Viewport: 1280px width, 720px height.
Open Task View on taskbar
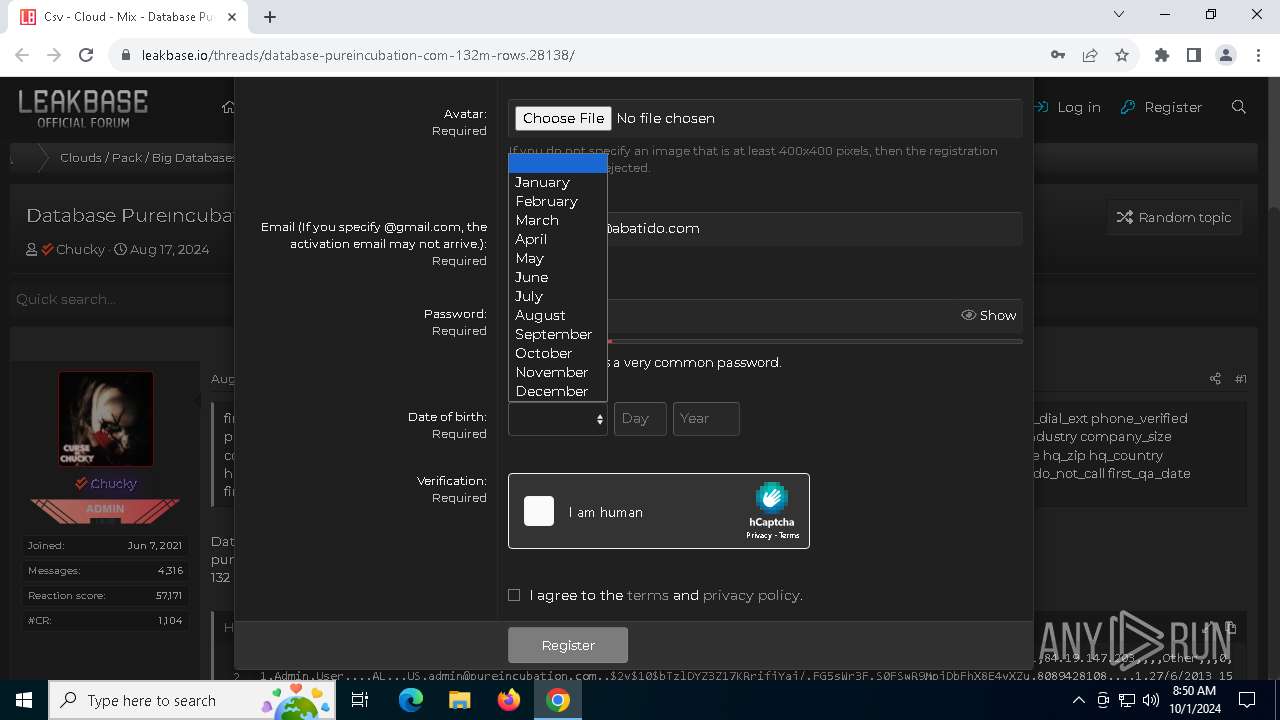(360, 700)
